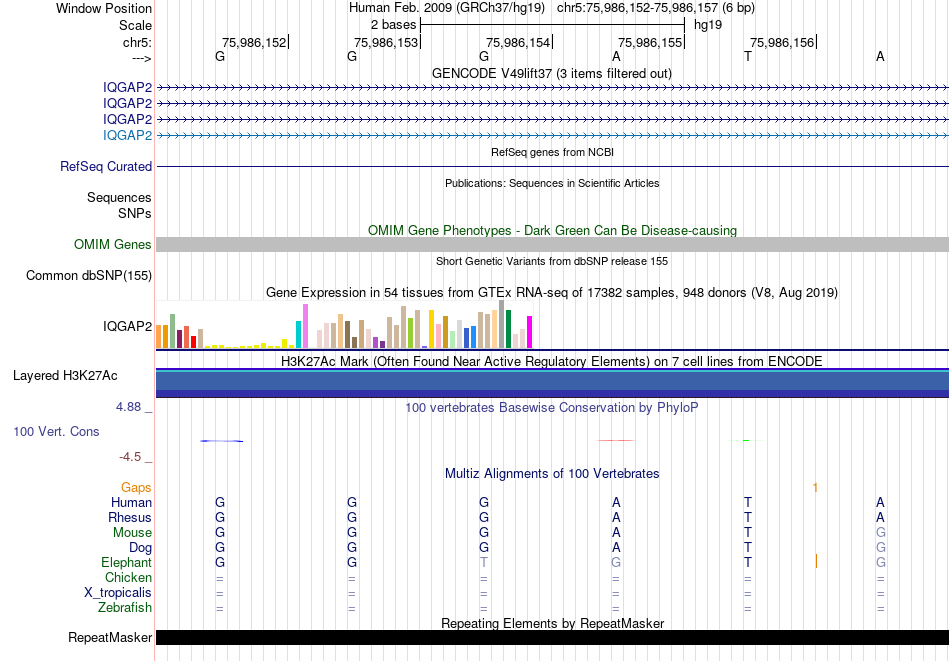Image resolution: width=950 pixels, height=661 pixels.
Task: Click the chr5: ruler label
Action: coord(138,42)
